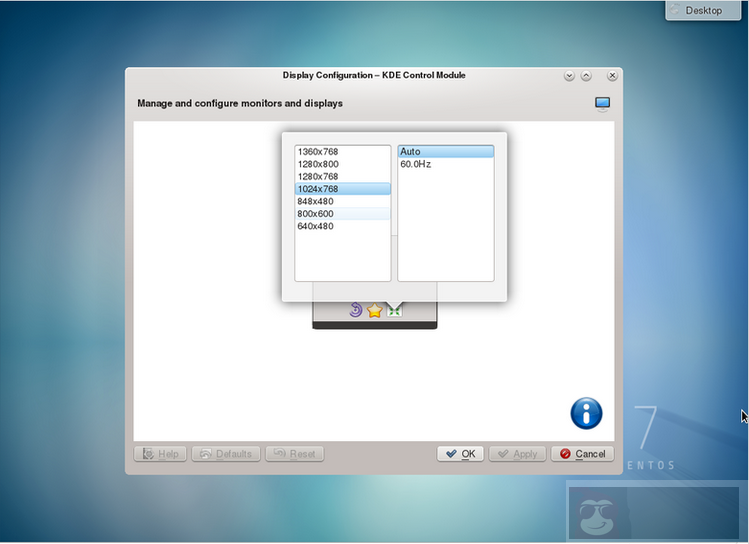Click the green arrows resolution icon
The width and height of the screenshot is (749, 544).
click(x=394, y=311)
